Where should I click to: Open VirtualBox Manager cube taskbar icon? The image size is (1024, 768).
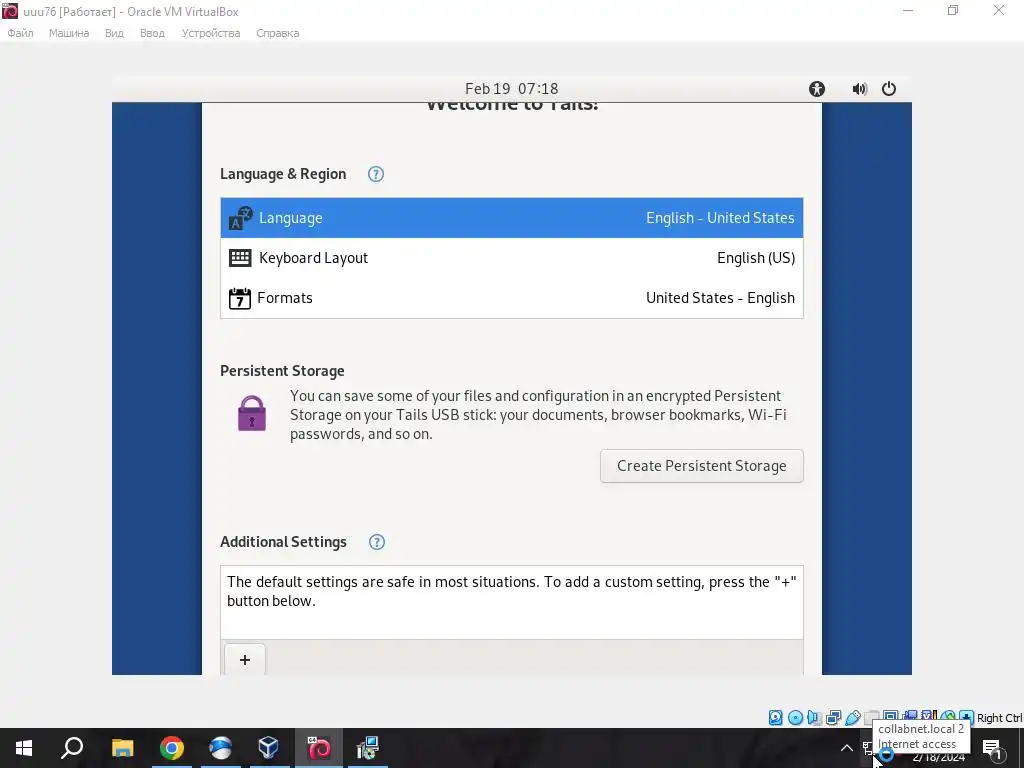[x=269, y=748]
